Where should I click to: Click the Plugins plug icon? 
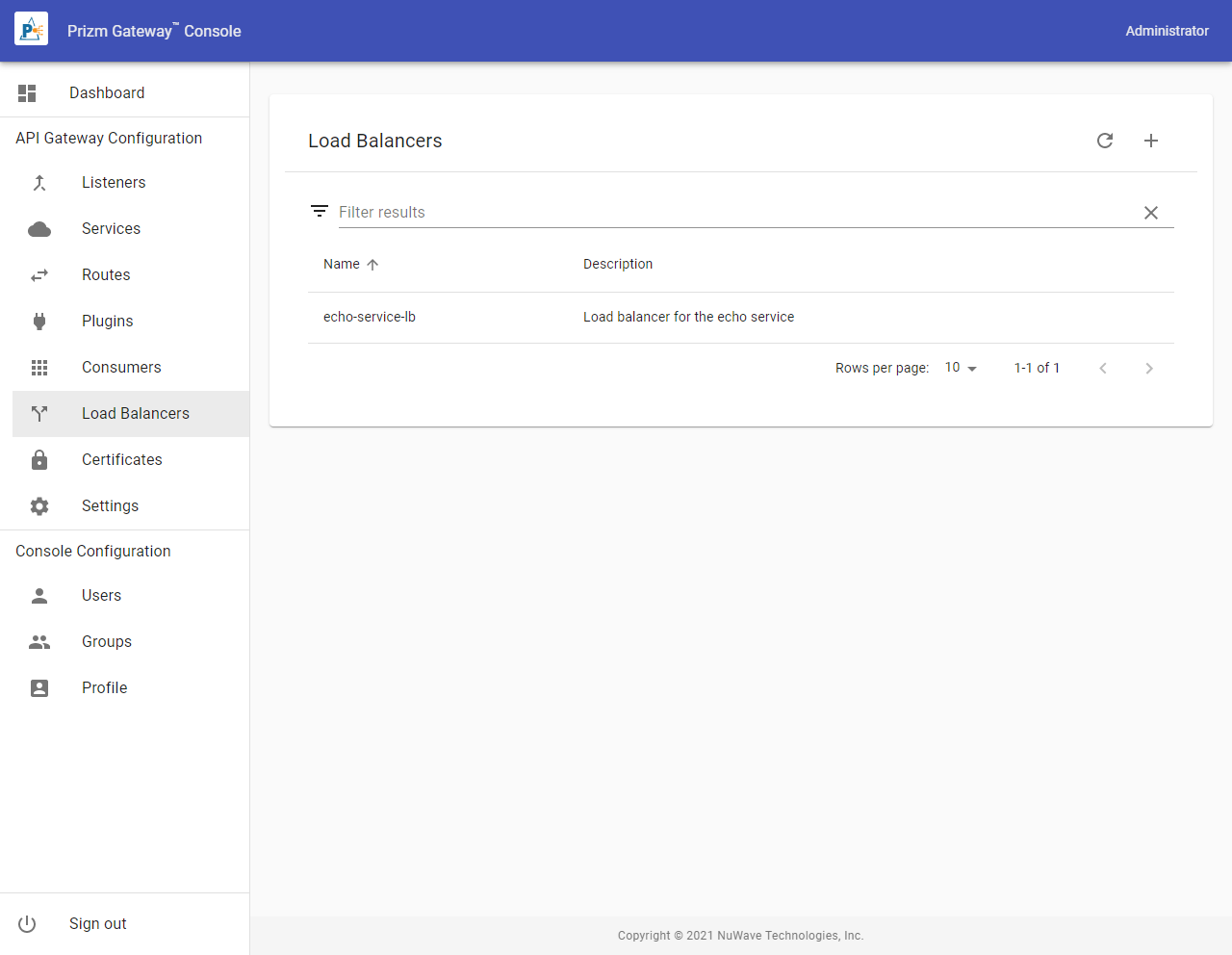[39, 322]
